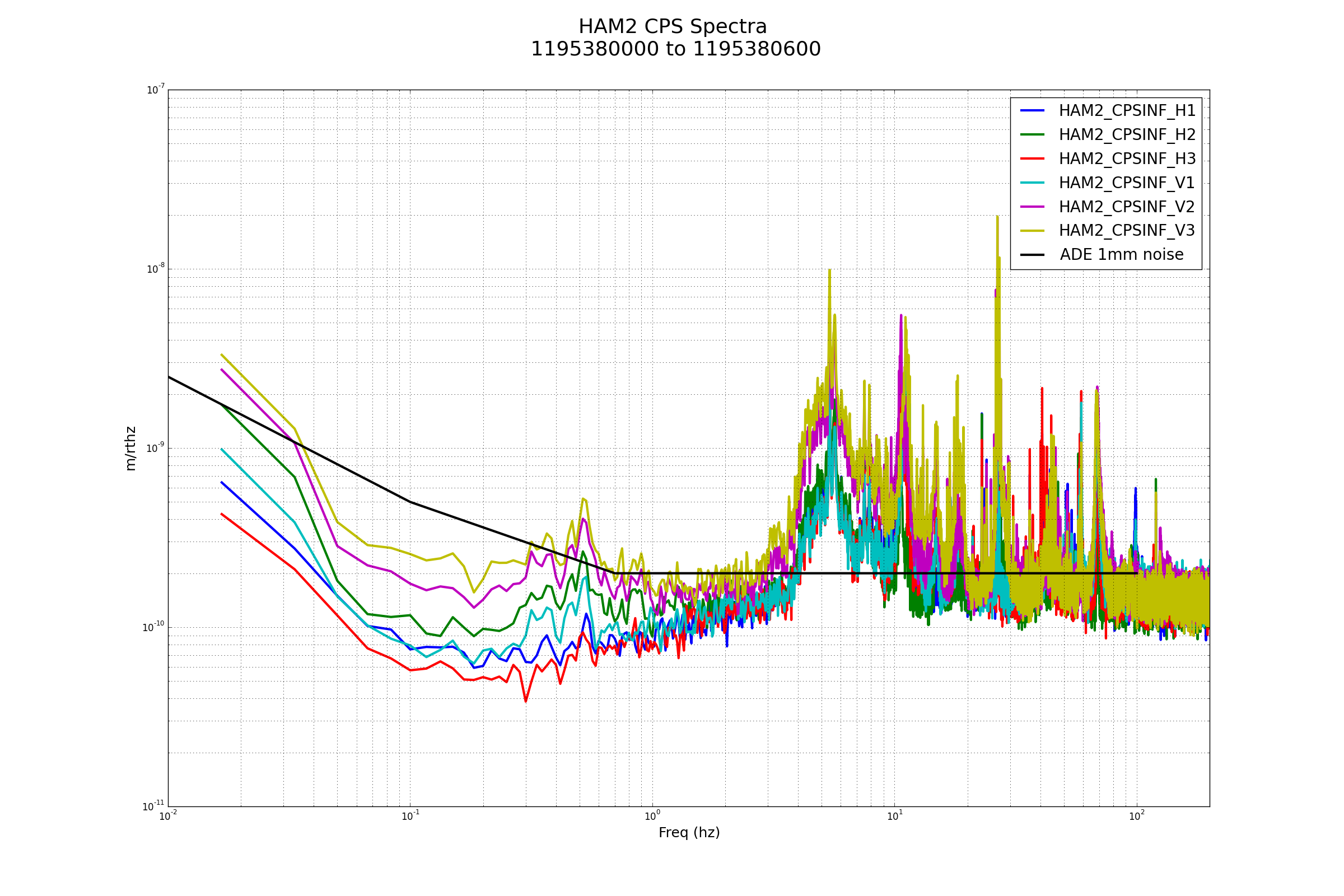
Task: Click the 10^-7 y-axis tick label
Action: pos(156,90)
